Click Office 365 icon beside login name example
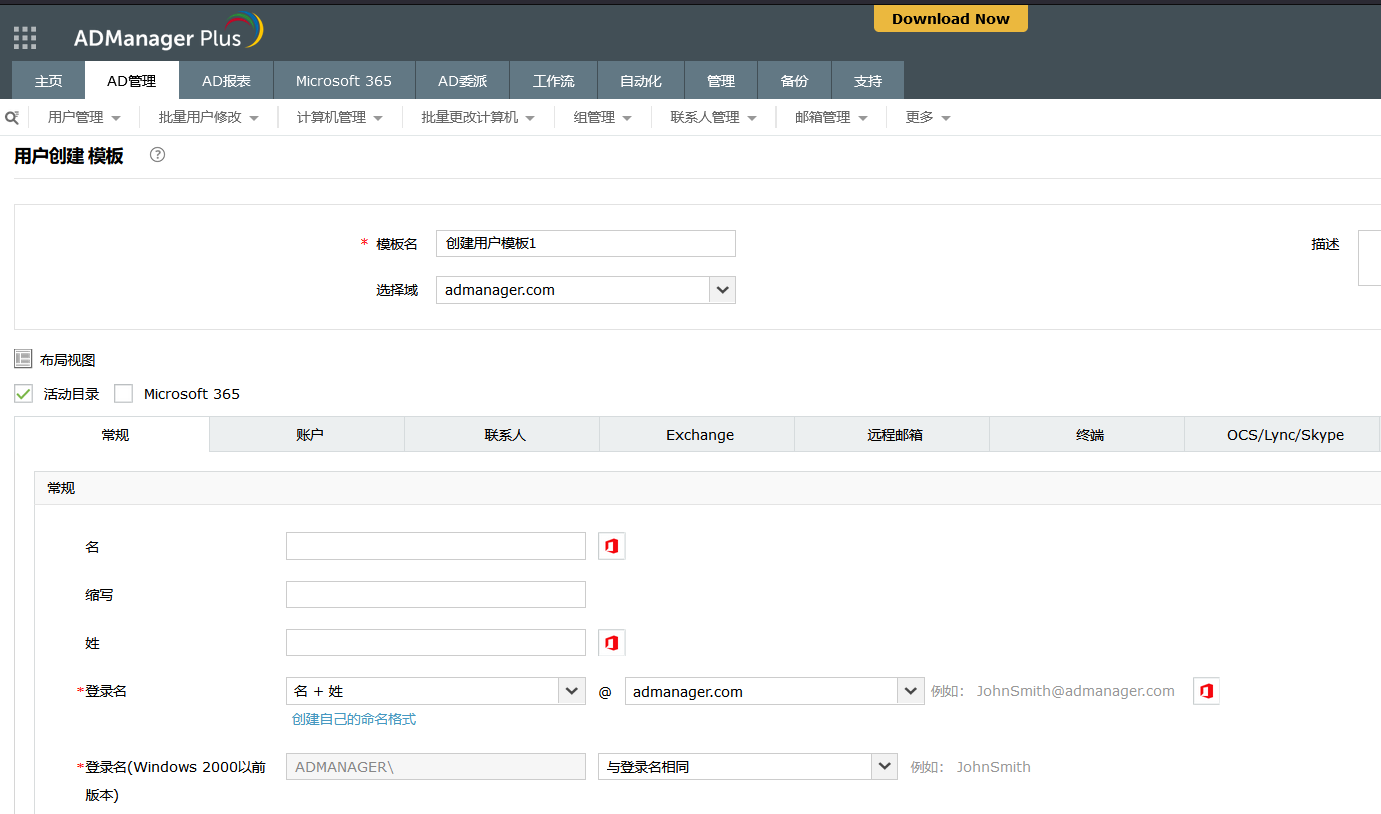 (x=1206, y=691)
